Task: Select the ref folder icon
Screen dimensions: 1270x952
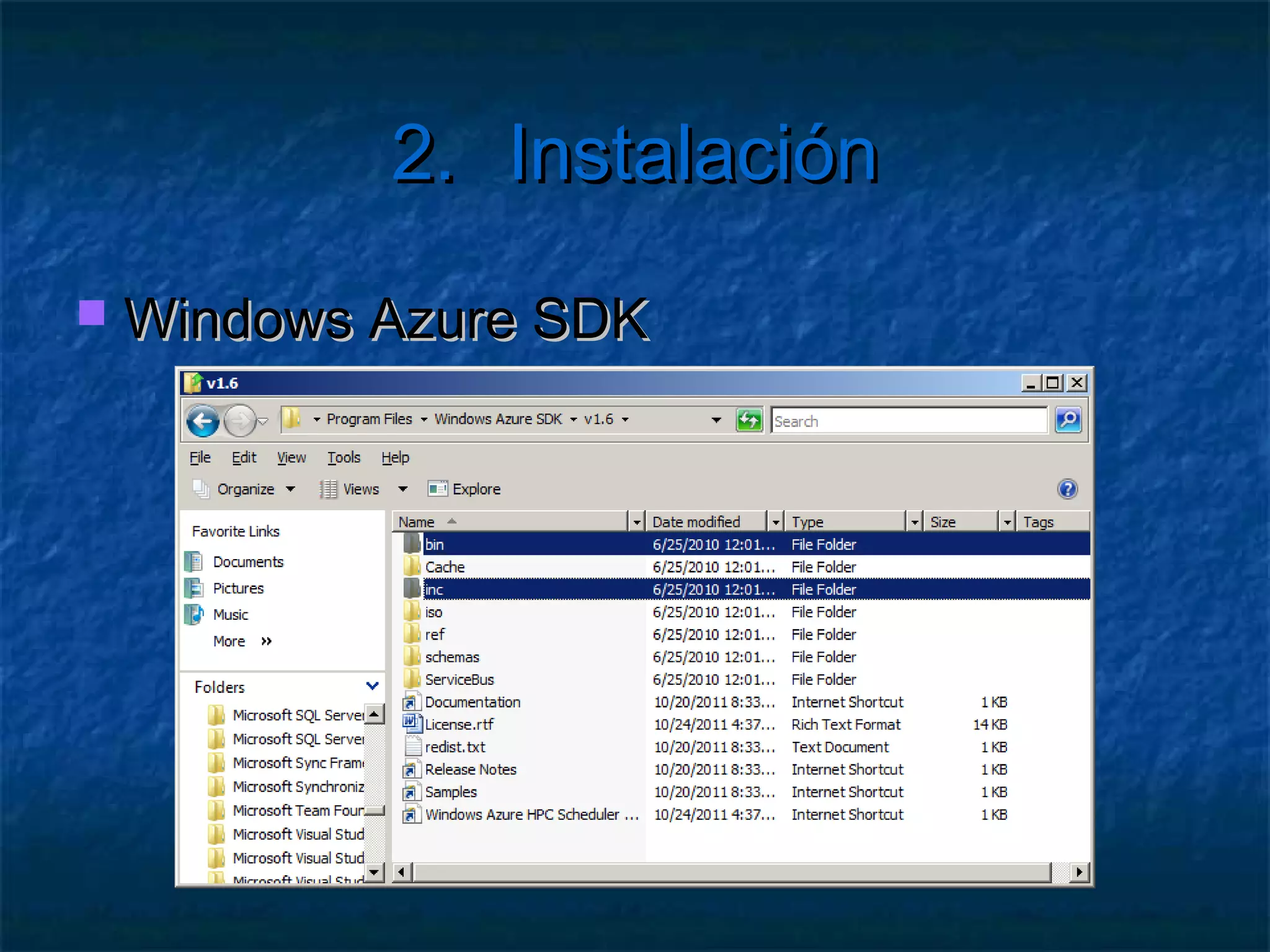Action: click(412, 633)
